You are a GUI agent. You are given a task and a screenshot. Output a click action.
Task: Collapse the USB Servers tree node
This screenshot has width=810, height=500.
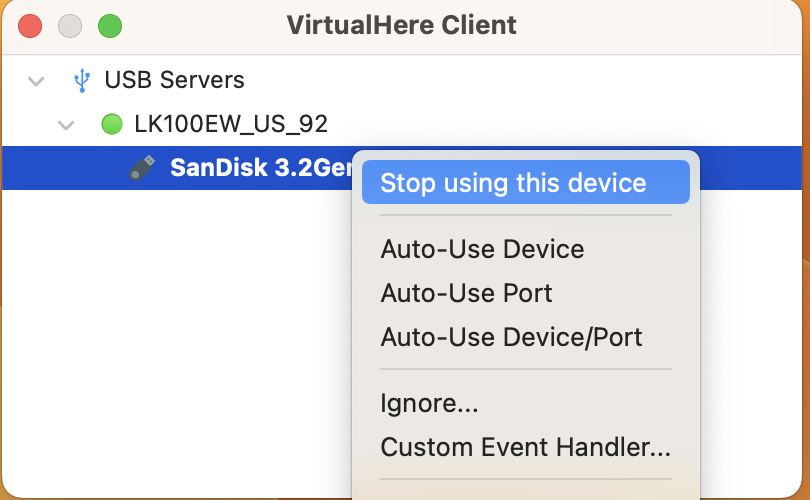(37, 80)
